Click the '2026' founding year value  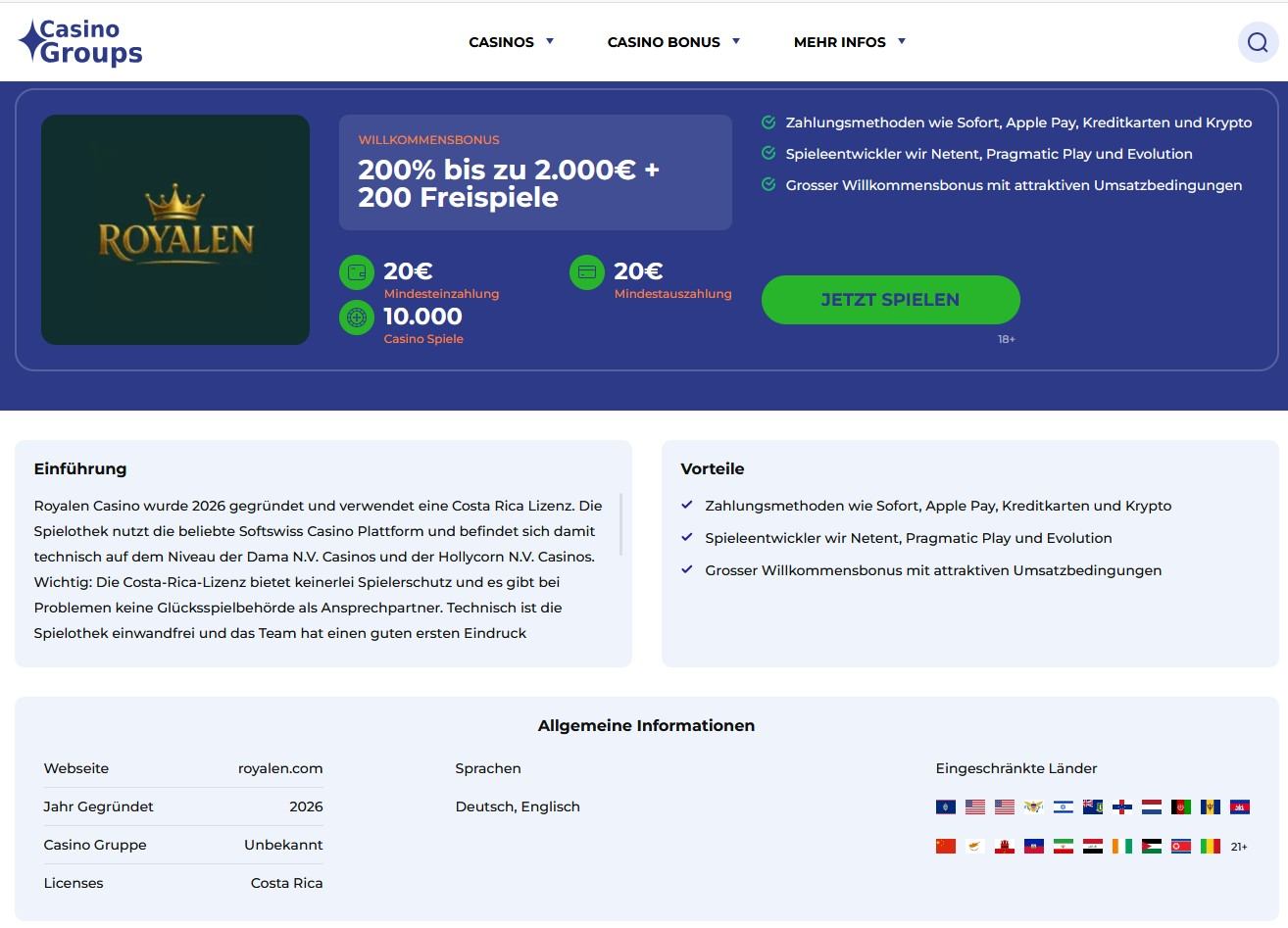[x=306, y=806]
